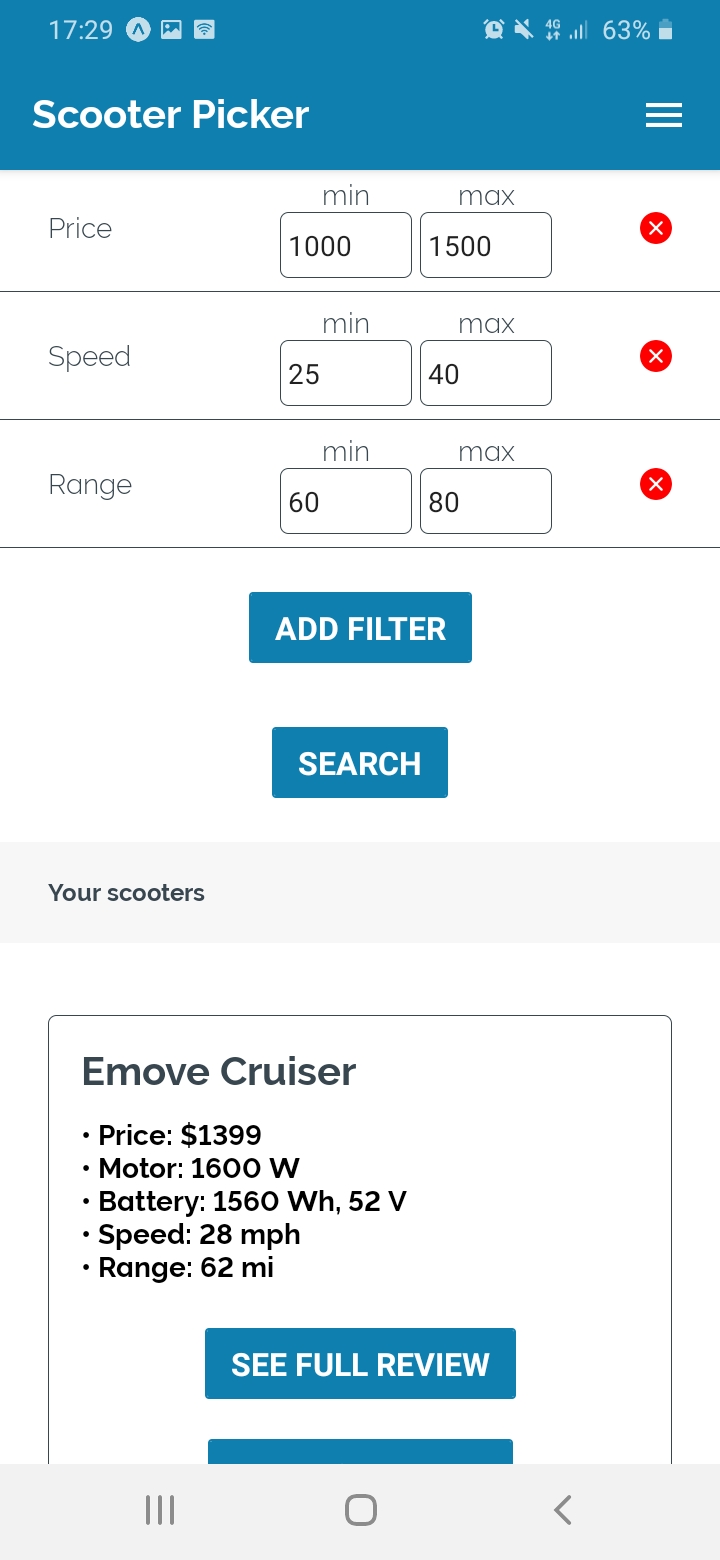Viewport: 720px width, 1560px height.
Task: Tap the Range min input field
Action: (345, 501)
